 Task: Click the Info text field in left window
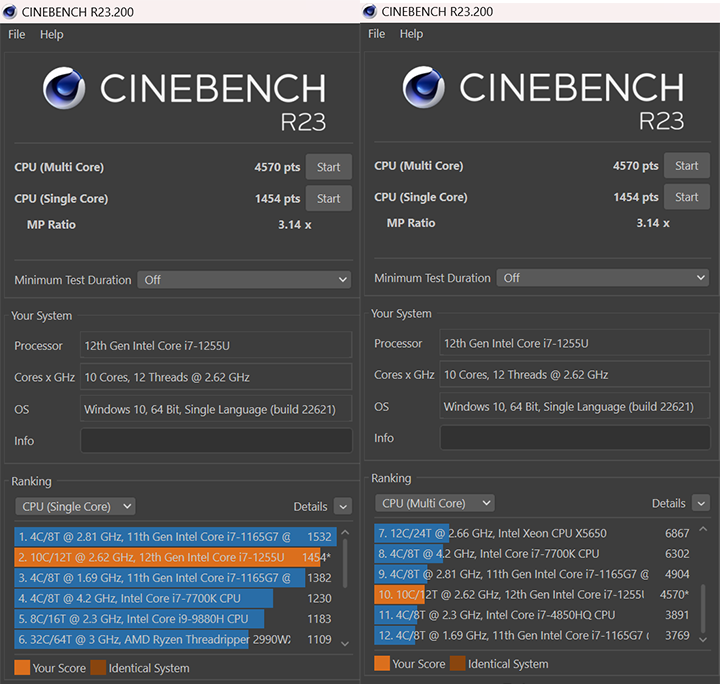coord(216,441)
